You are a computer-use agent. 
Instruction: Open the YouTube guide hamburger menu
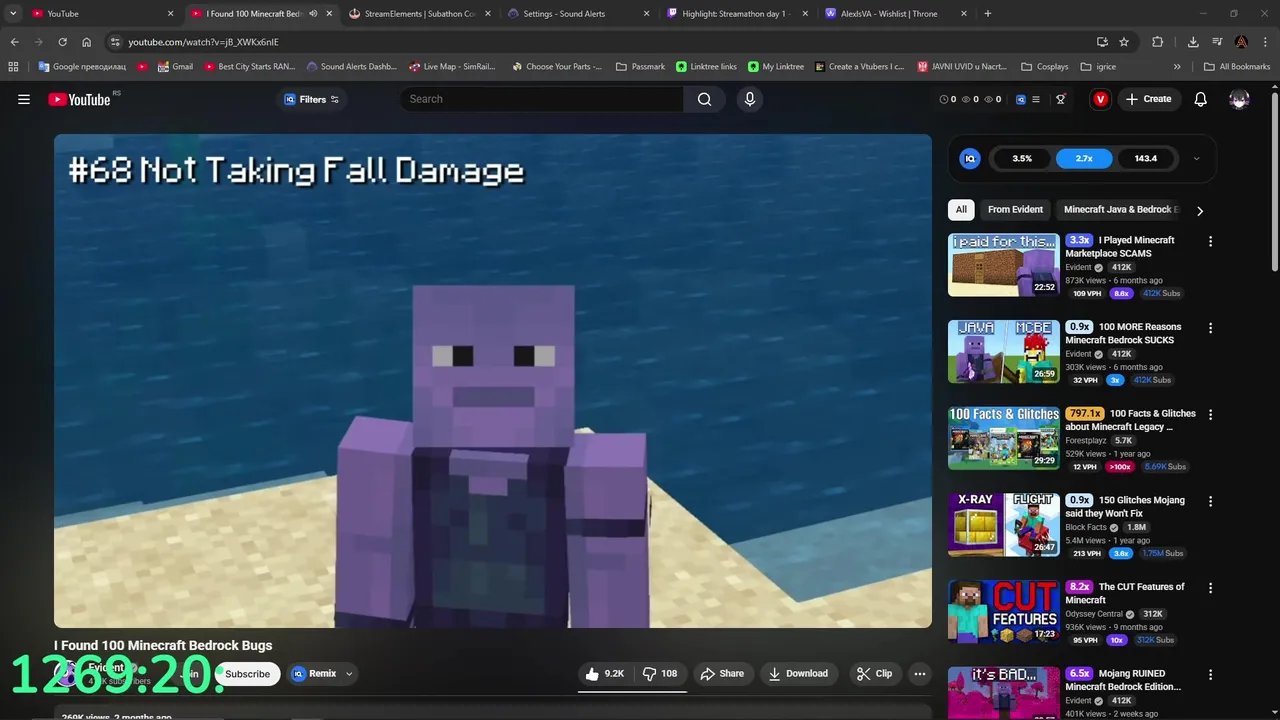24,99
